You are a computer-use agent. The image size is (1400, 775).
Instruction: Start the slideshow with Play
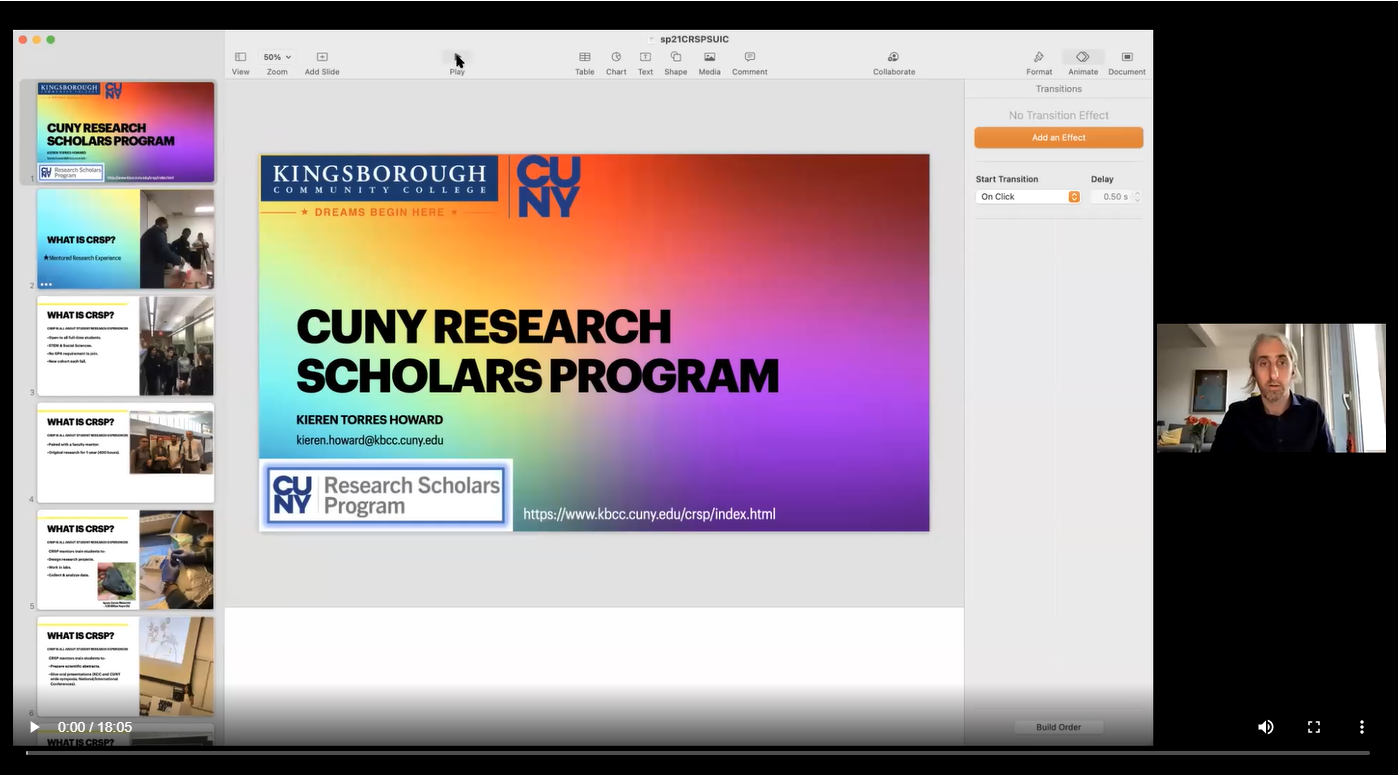[457, 63]
